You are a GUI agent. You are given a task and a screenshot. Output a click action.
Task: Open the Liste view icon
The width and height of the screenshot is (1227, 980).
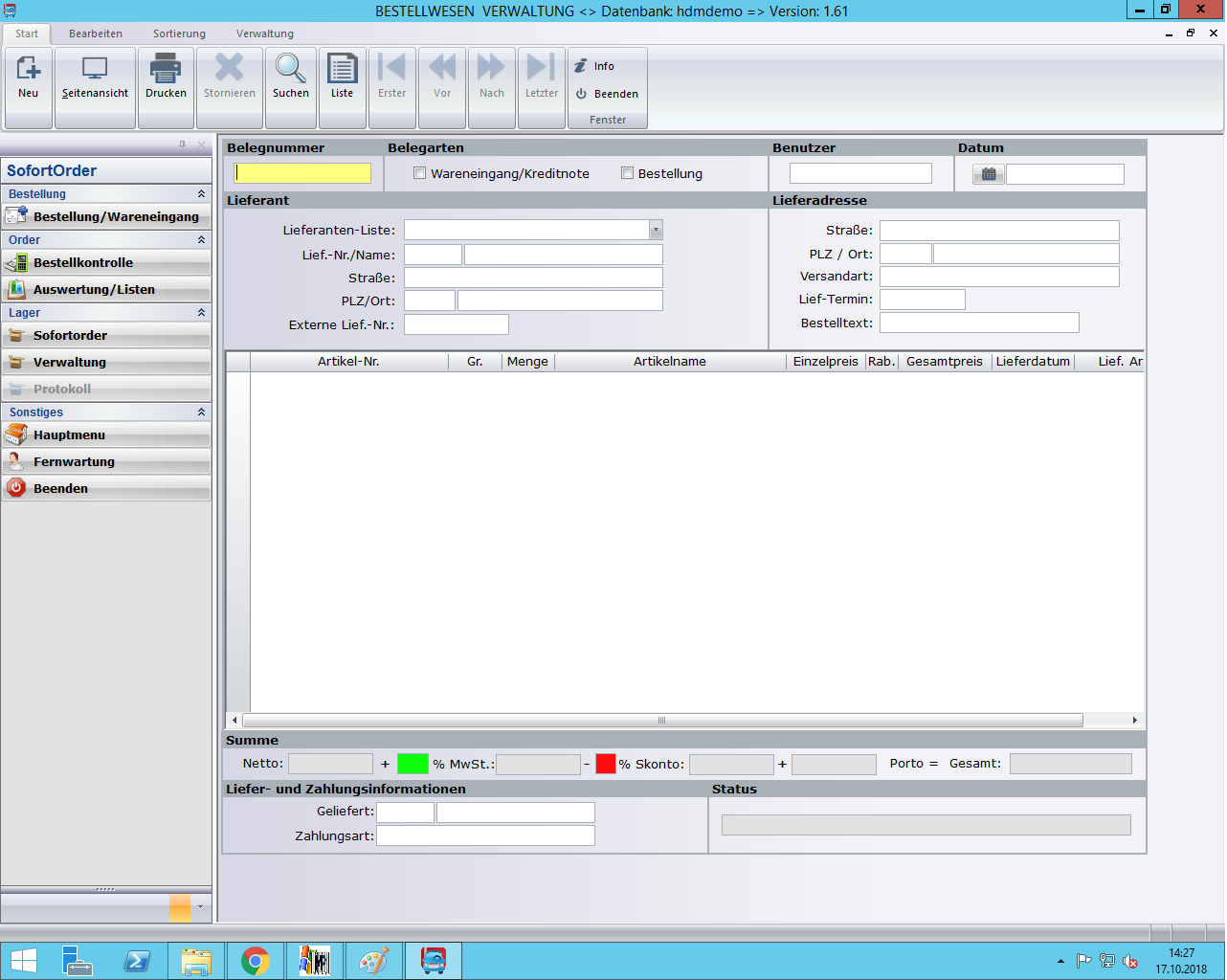pos(342,77)
